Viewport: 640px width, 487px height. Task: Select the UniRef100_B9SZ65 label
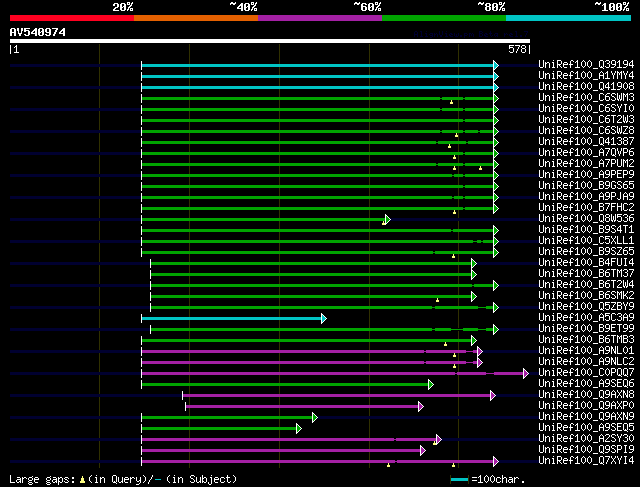pyautogui.click(x=586, y=251)
